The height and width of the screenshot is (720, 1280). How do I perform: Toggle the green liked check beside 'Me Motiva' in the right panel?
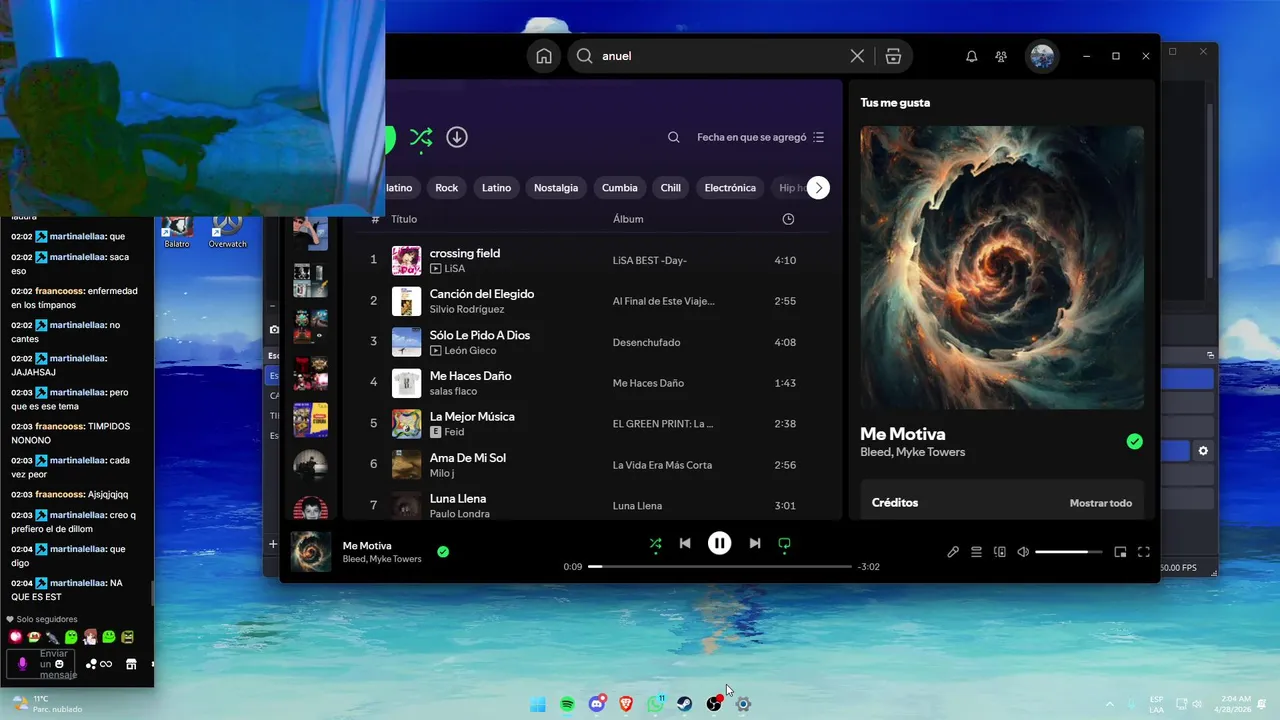click(1134, 441)
